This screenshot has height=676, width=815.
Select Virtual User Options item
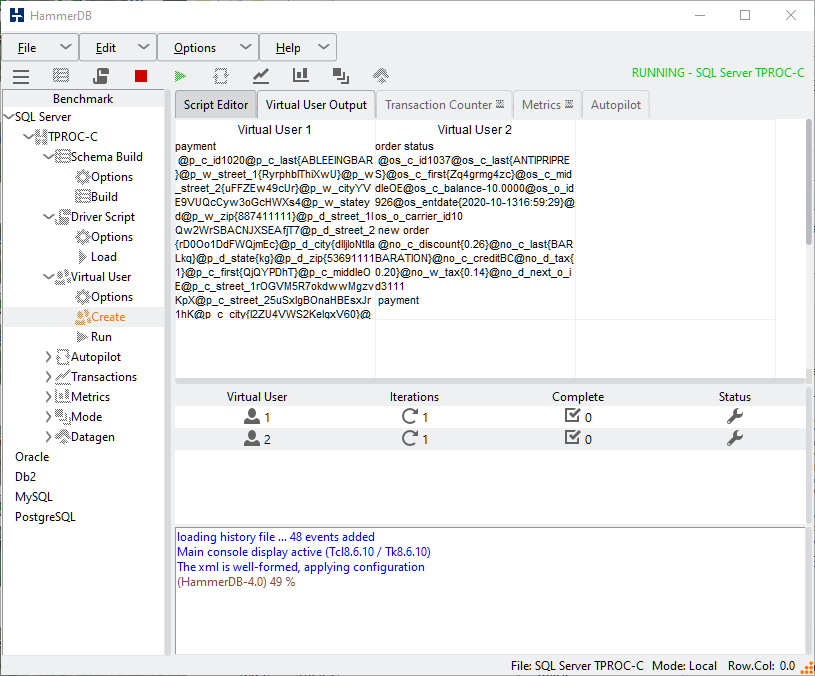(x=104, y=297)
